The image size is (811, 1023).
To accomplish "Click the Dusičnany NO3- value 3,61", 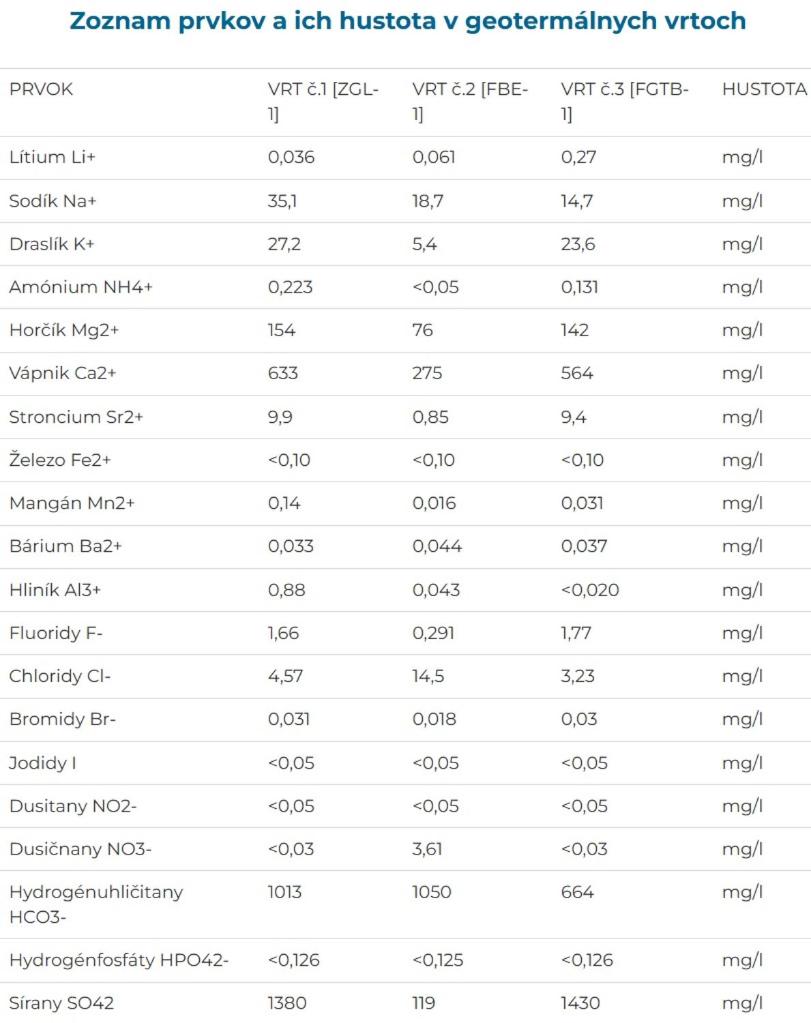I will point(427,849).
